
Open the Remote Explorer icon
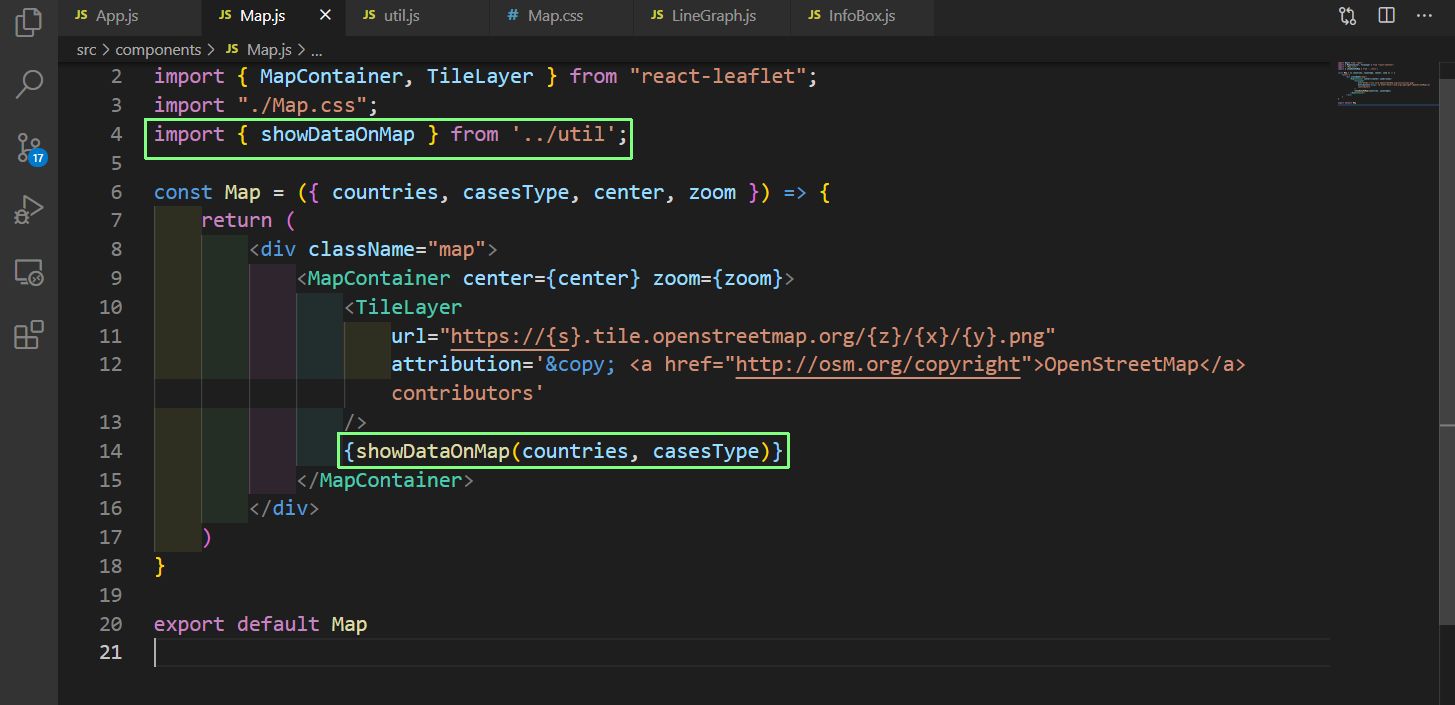pos(29,272)
